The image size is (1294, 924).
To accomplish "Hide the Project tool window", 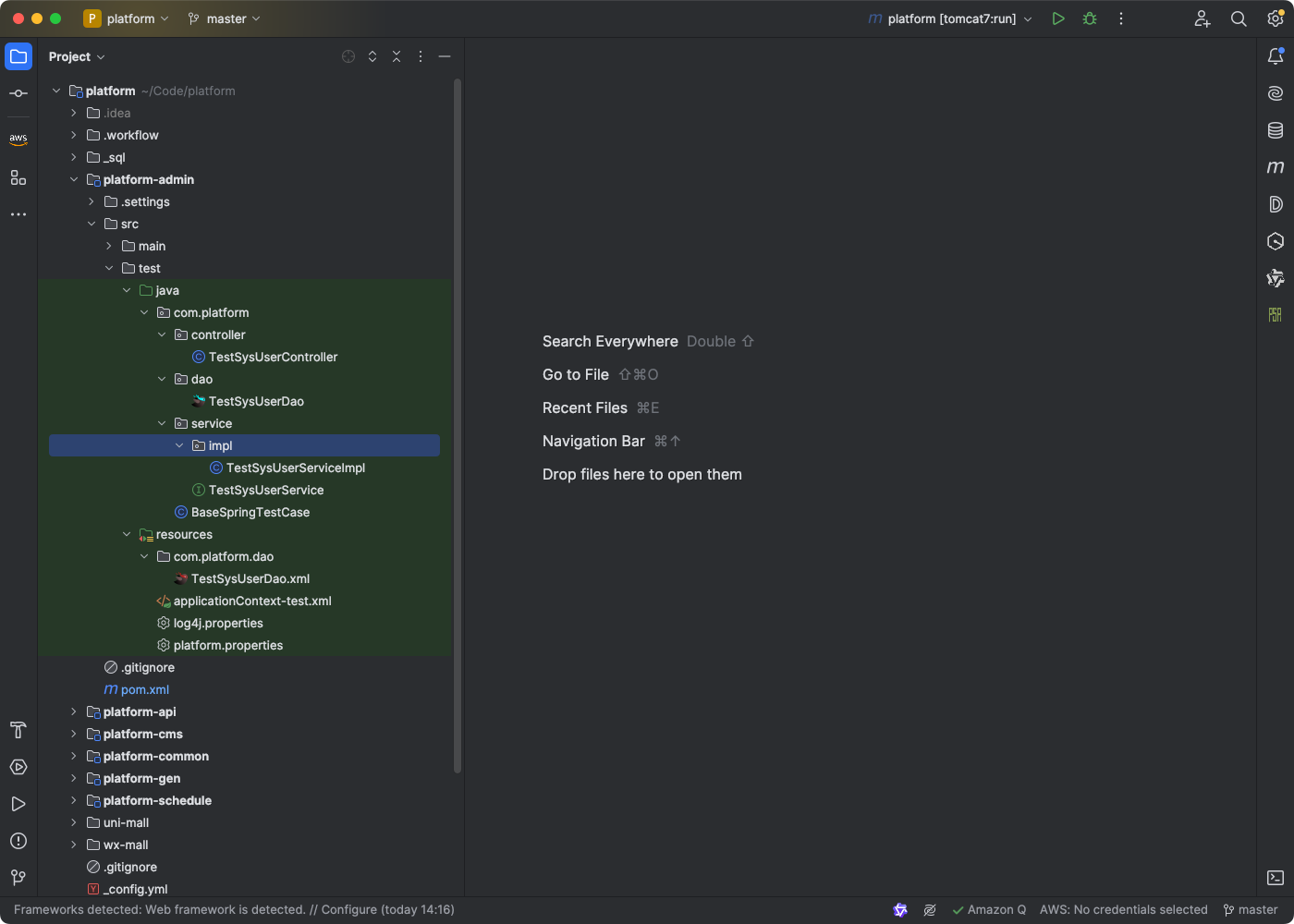I will click(445, 56).
